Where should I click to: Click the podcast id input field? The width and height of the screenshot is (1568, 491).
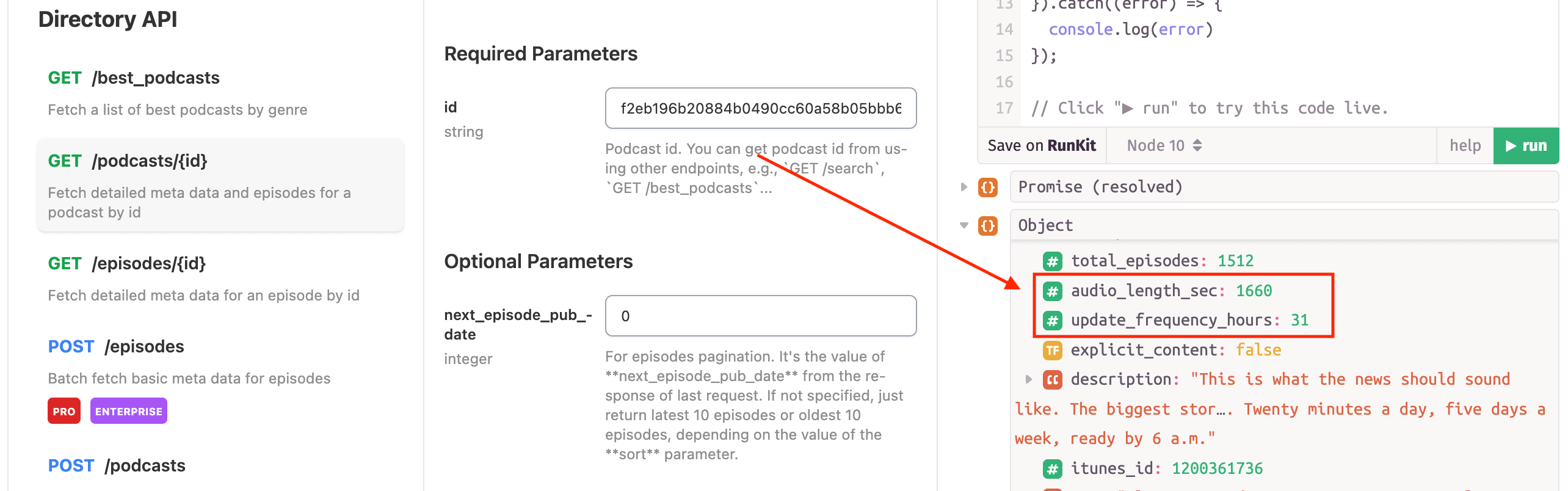click(760, 108)
